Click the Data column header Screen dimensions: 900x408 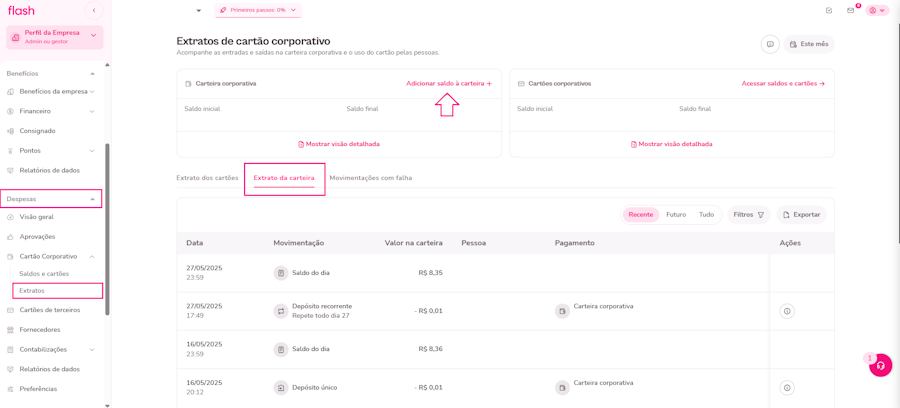(x=195, y=243)
